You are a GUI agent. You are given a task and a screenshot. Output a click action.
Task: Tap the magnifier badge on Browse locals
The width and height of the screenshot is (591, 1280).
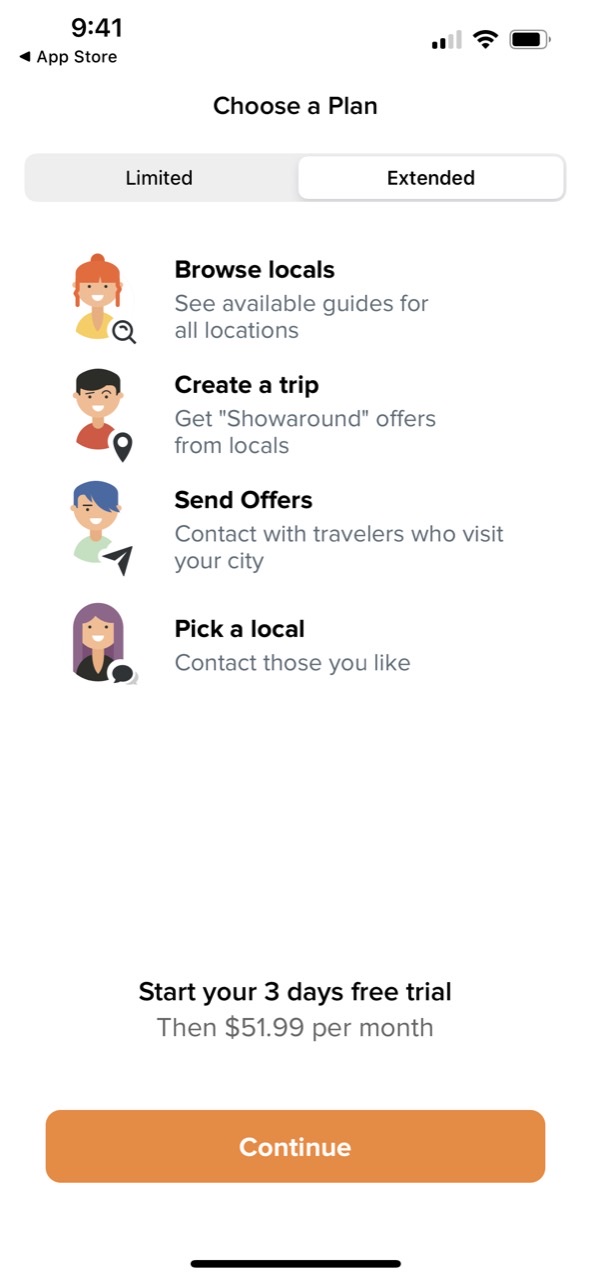pyautogui.click(x=124, y=332)
